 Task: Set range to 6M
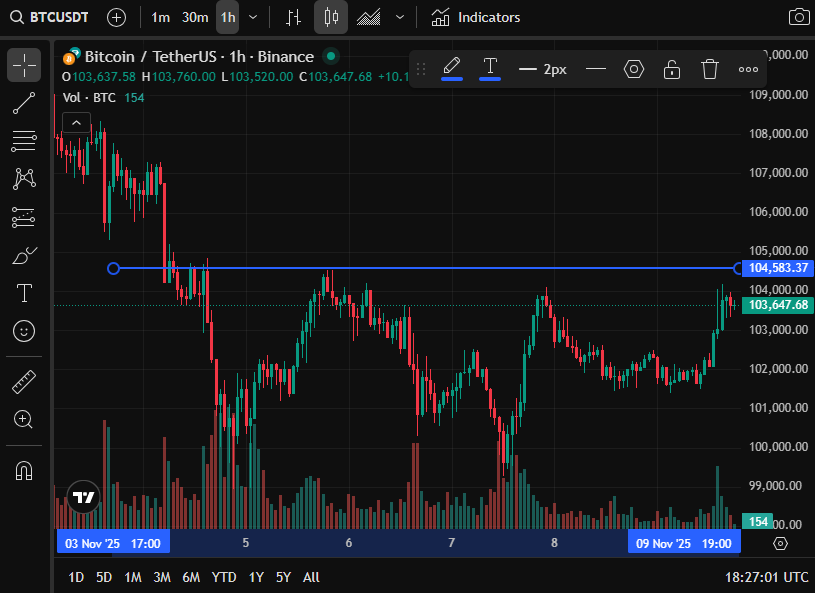click(191, 577)
